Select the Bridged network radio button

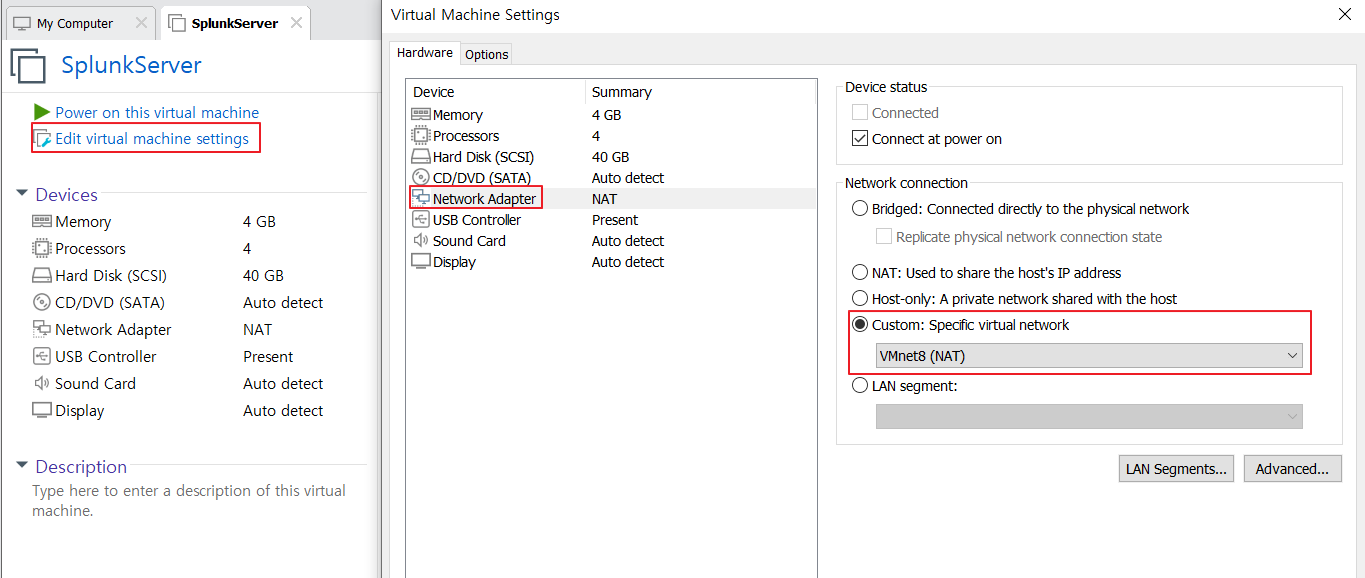point(860,209)
